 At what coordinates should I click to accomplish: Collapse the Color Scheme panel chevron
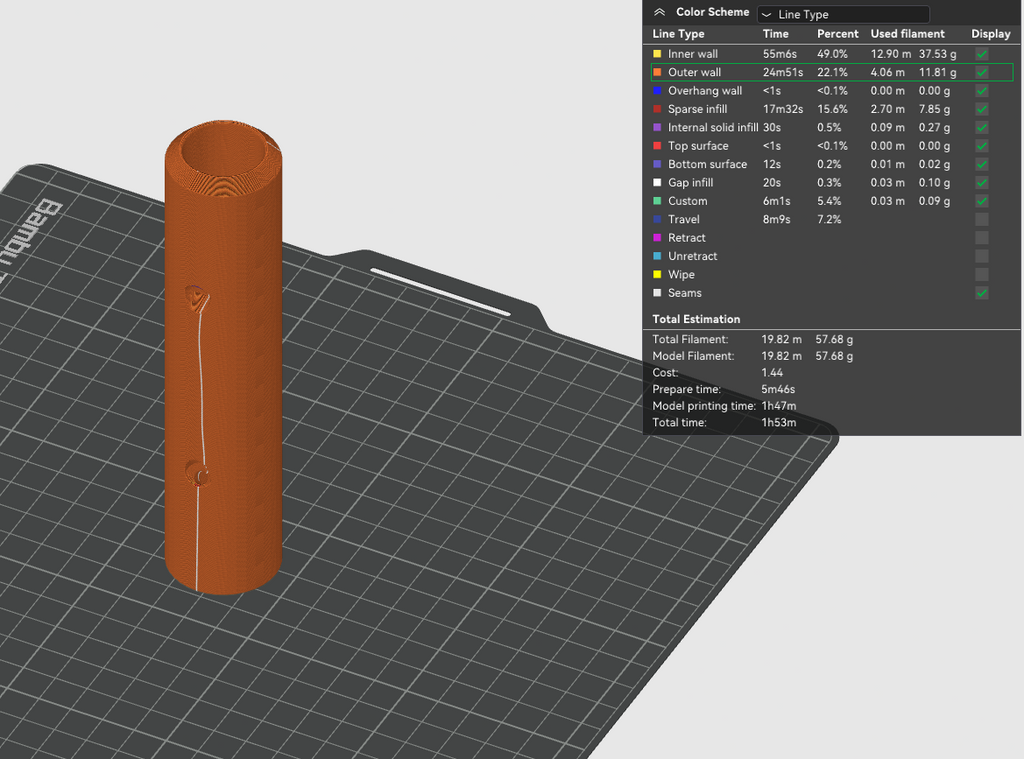pyautogui.click(x=659, y=12)
